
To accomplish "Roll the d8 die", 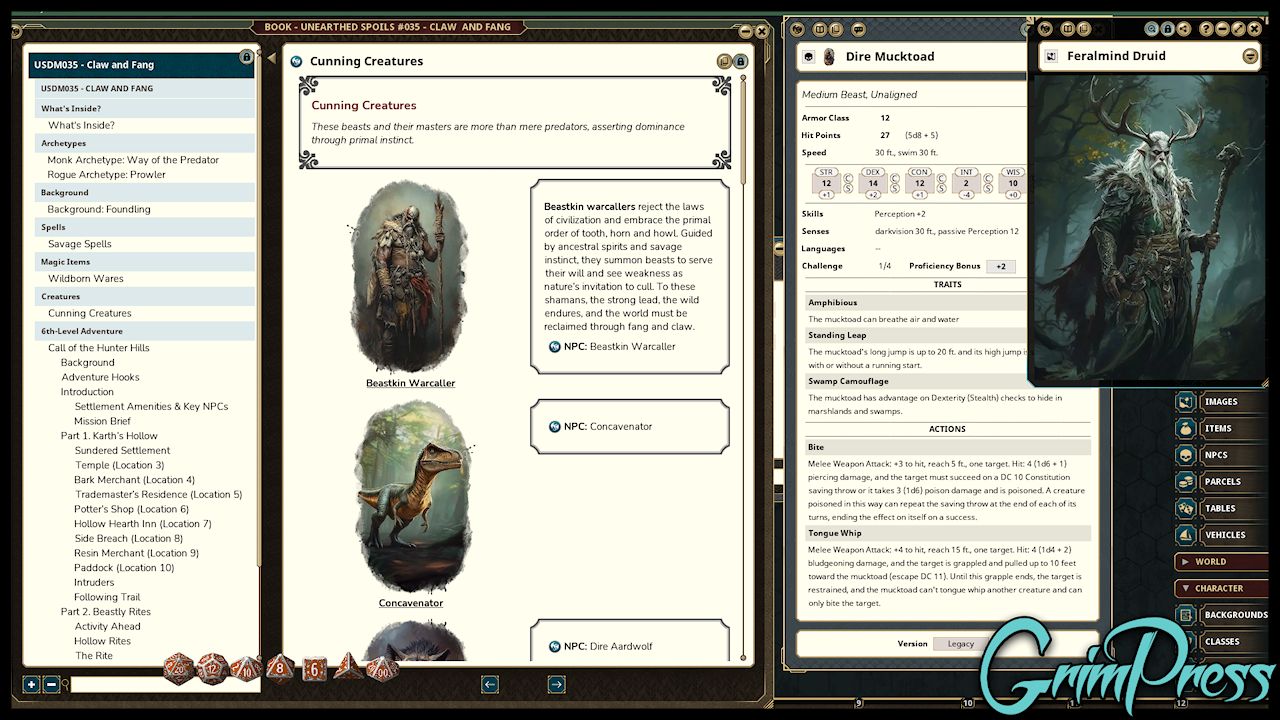I will click(280, 667).
